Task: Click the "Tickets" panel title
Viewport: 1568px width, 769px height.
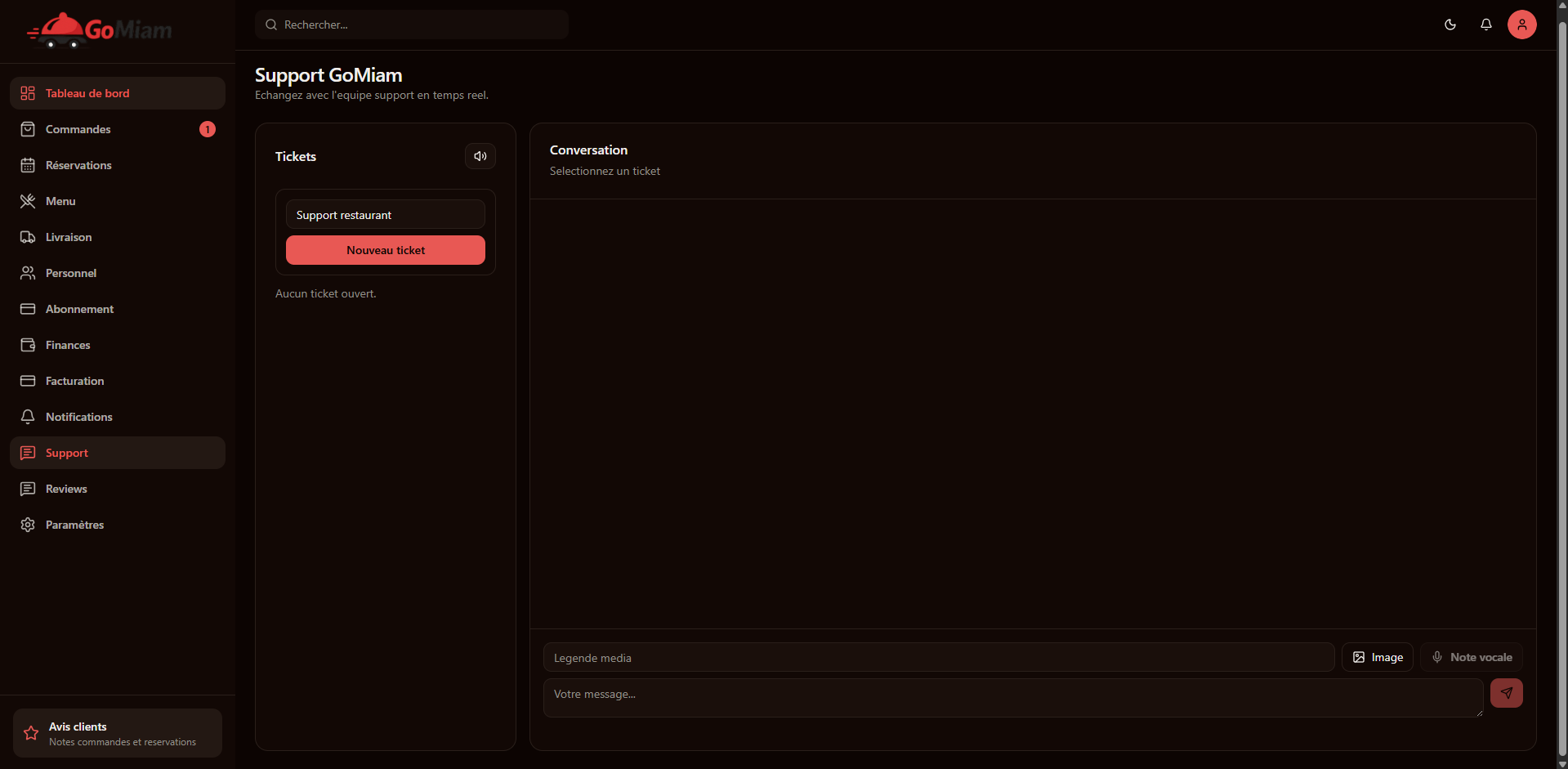Action: pyautogui.click(x=296, y=156)
